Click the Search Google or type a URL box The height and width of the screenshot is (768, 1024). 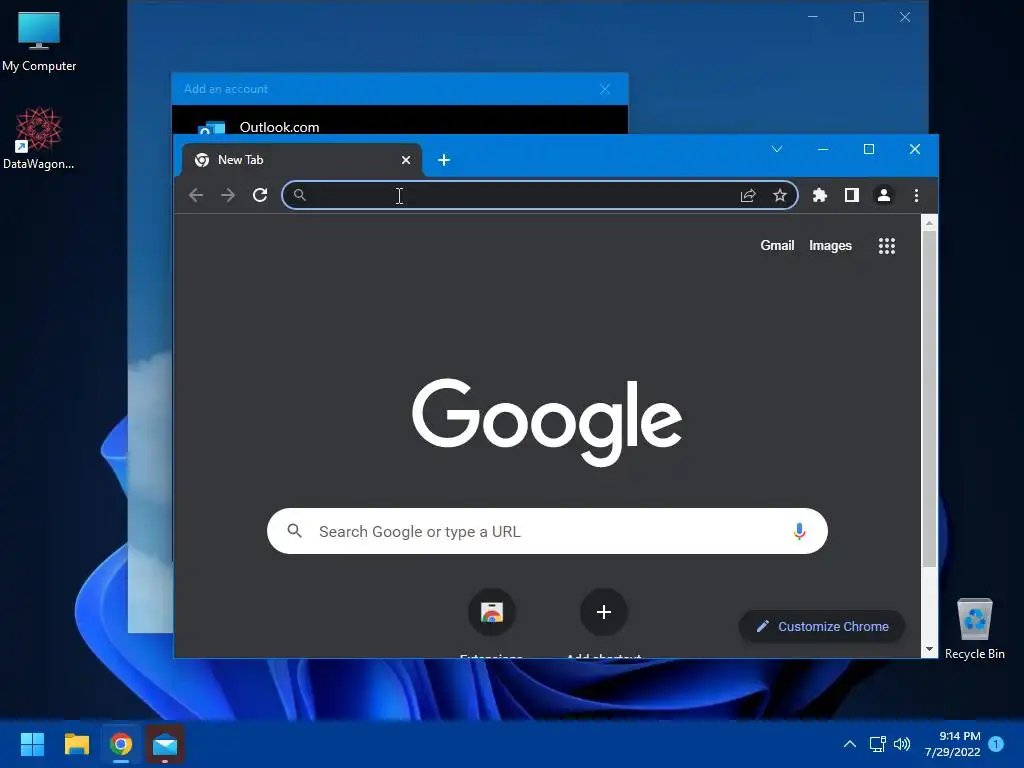pos(547,531)
